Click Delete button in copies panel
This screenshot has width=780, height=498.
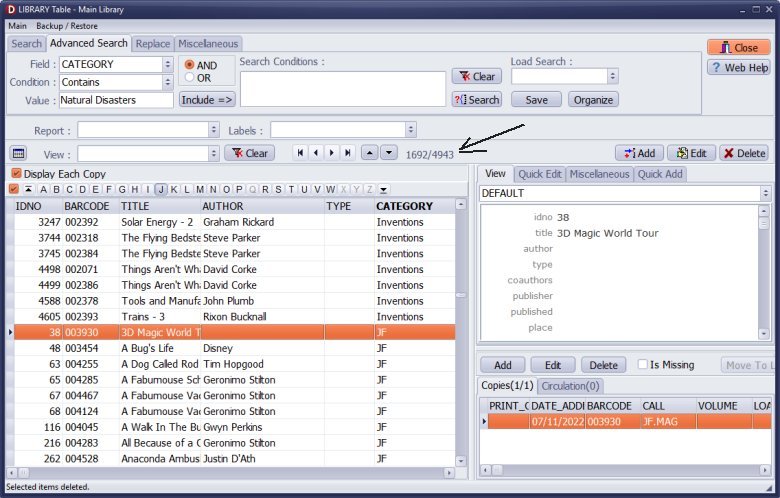pos(603,365)
